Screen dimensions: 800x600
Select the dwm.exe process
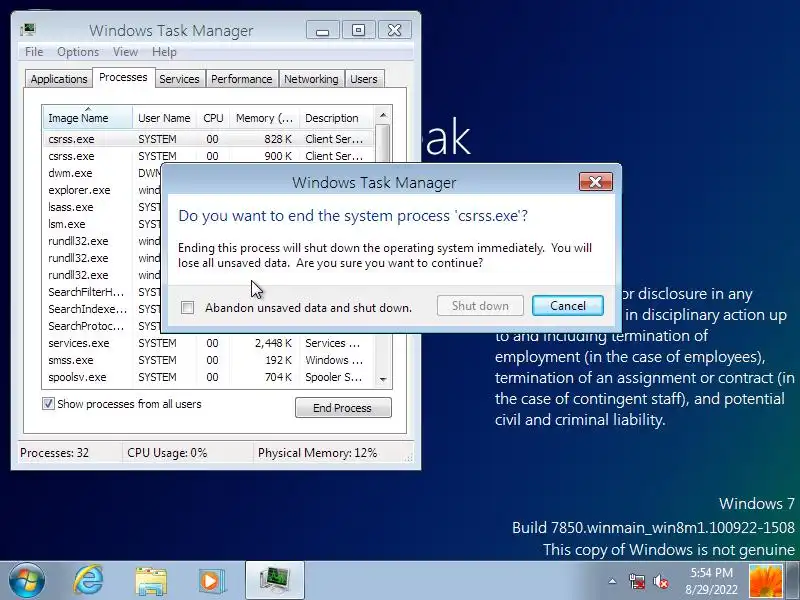tap(102, 173)
